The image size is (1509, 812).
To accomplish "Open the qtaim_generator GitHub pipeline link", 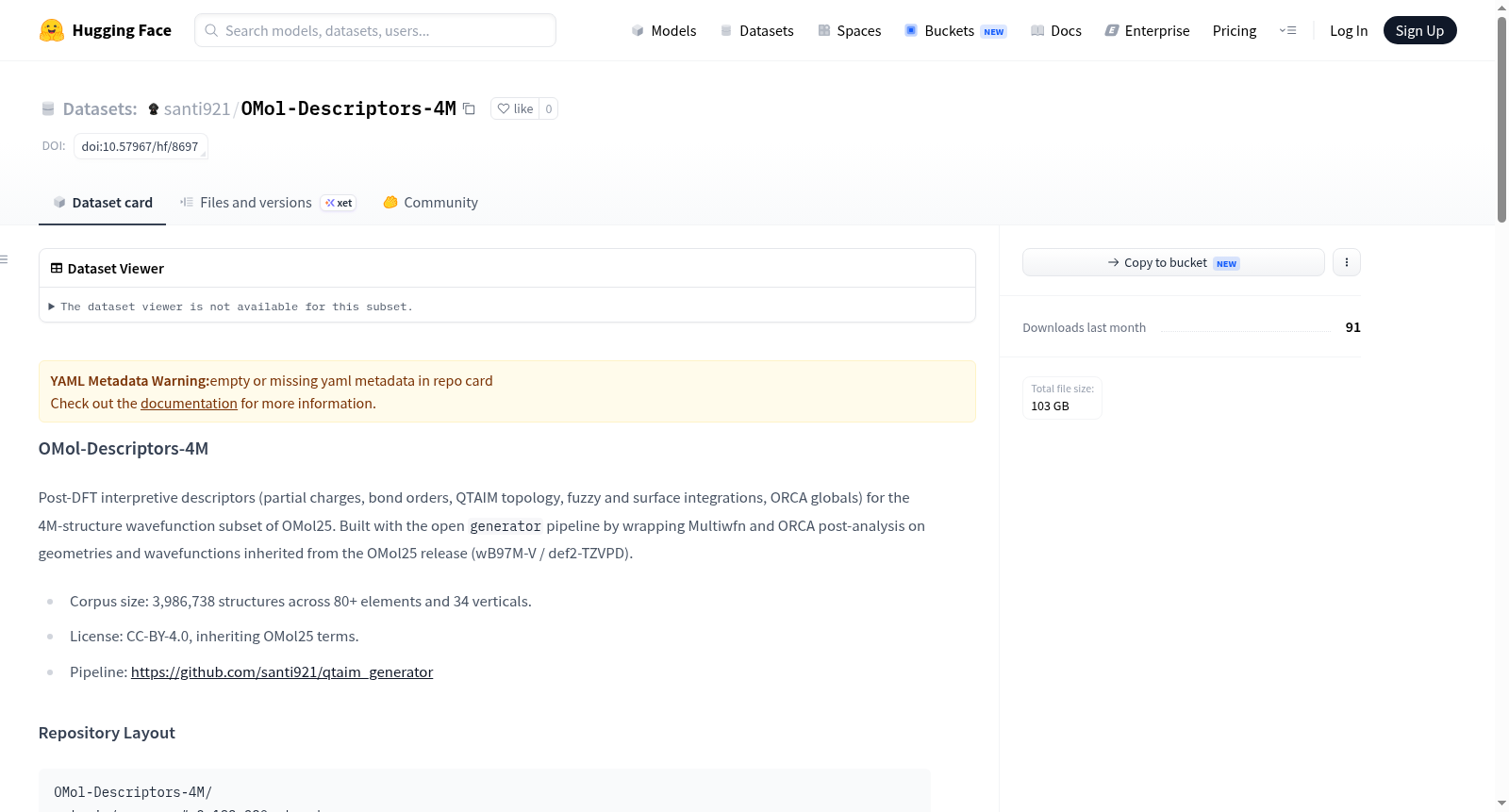I will (x=282, y=672).
